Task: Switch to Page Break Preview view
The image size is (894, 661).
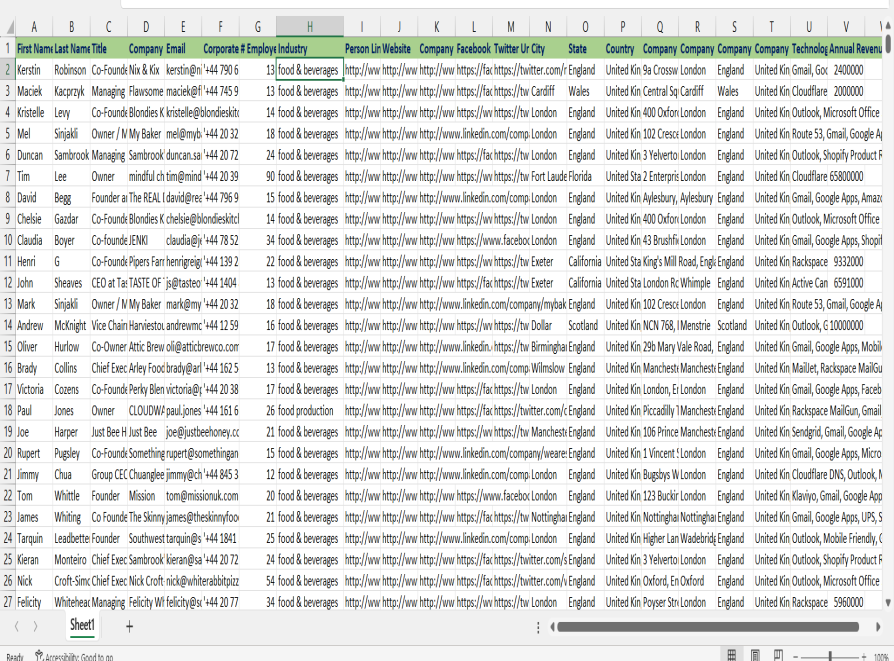Action: point(777,655)
